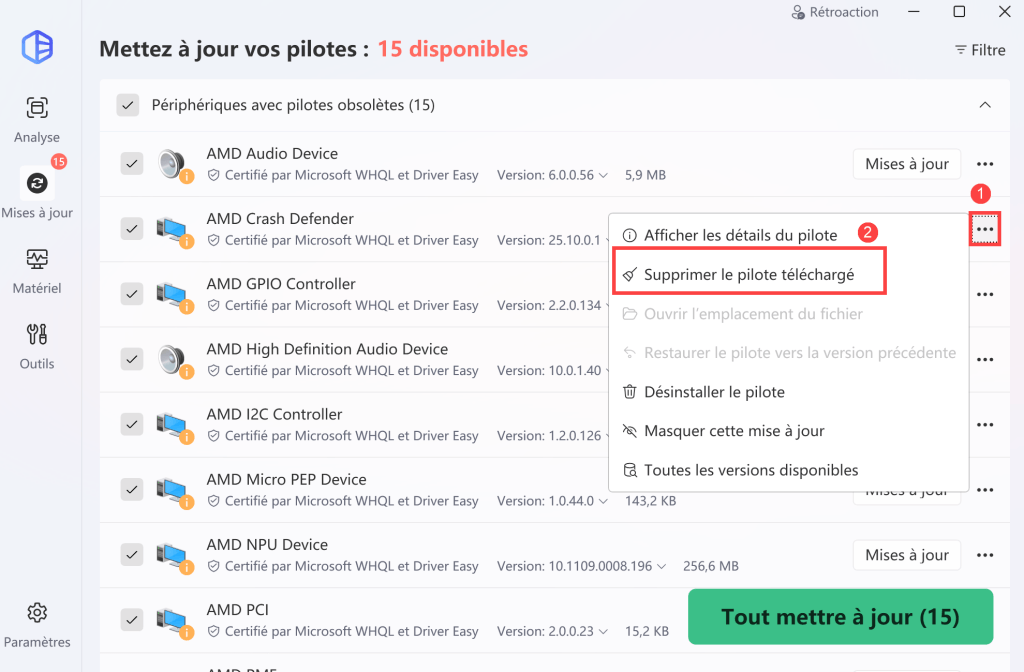Choose Désinstaller le pilote menu entry
Screen dimensions: 1024x672
[788, 392]
